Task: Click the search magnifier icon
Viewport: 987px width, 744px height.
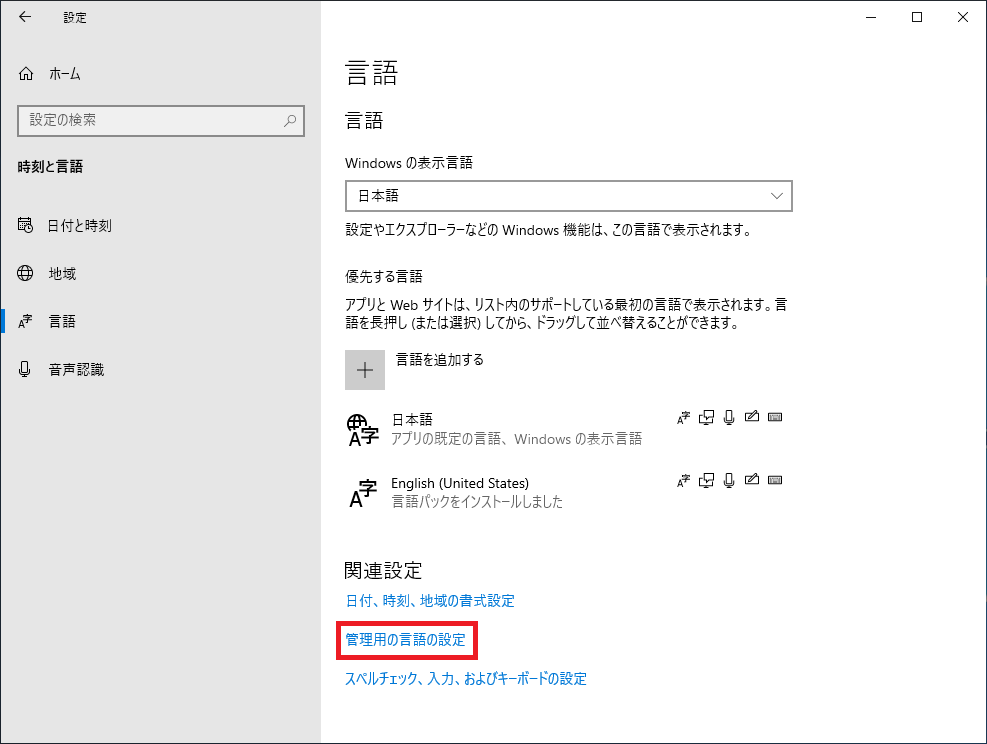Action: pyautogui.click(x=290, y=120)
